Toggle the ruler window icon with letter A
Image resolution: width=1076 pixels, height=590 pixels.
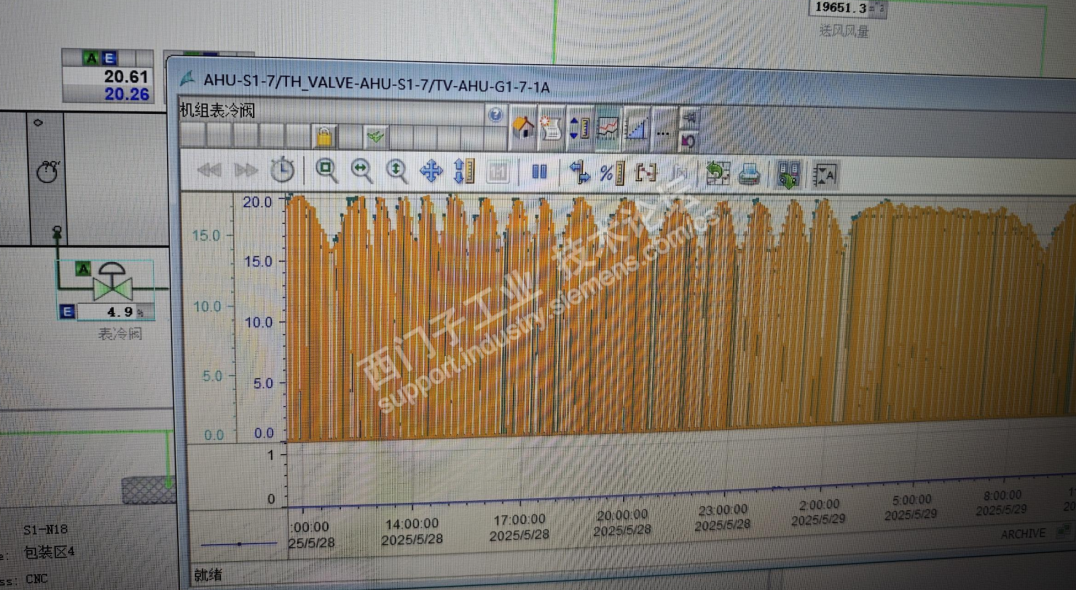click(x=826, y=176)
